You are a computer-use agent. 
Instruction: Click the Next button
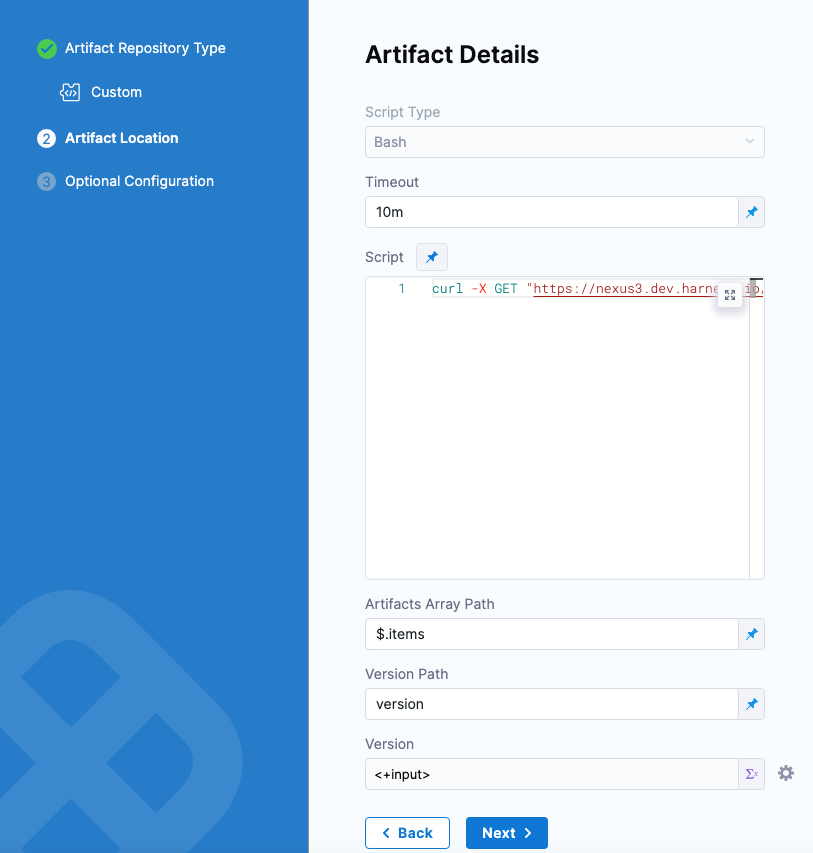pyautogui.click(x=506, y=833)
